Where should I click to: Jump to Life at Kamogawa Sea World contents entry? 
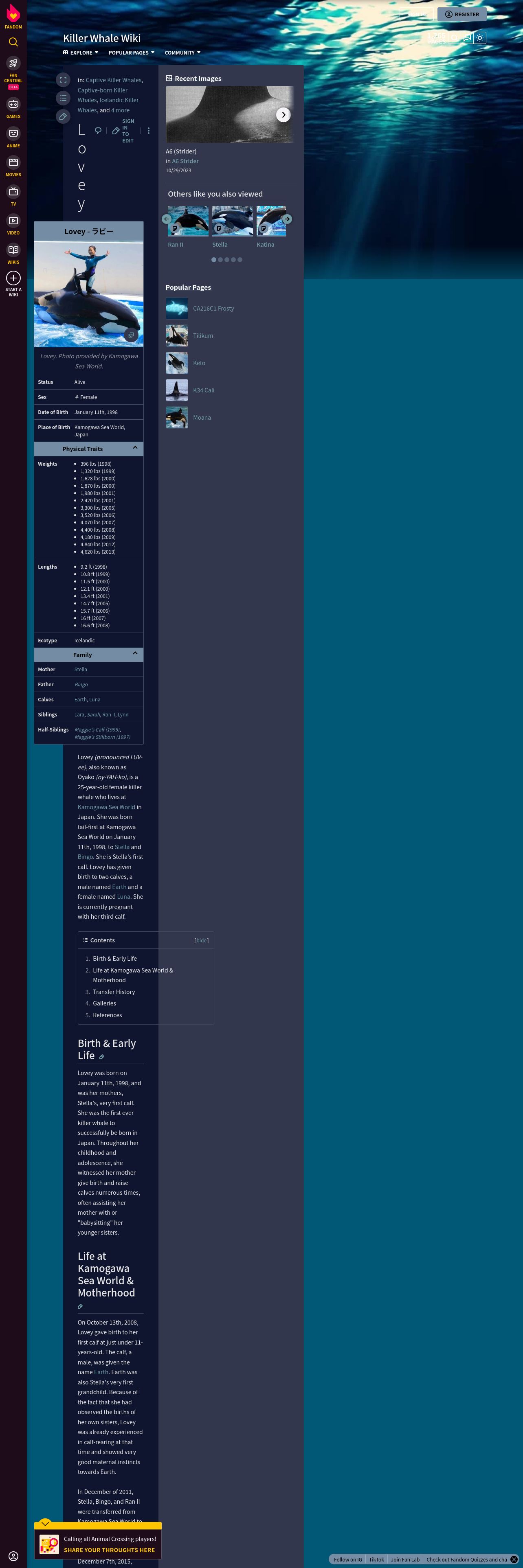tap(133, 975)
